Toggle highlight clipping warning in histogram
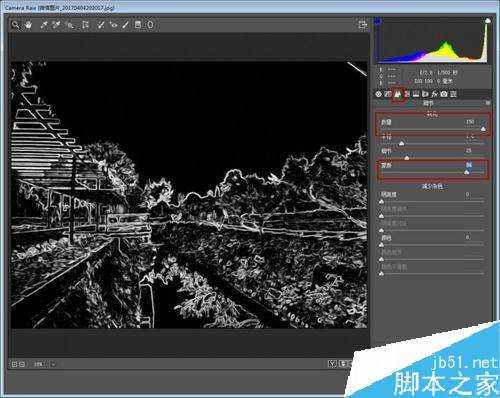Screen dimensions: 500x398 (488, 21)
